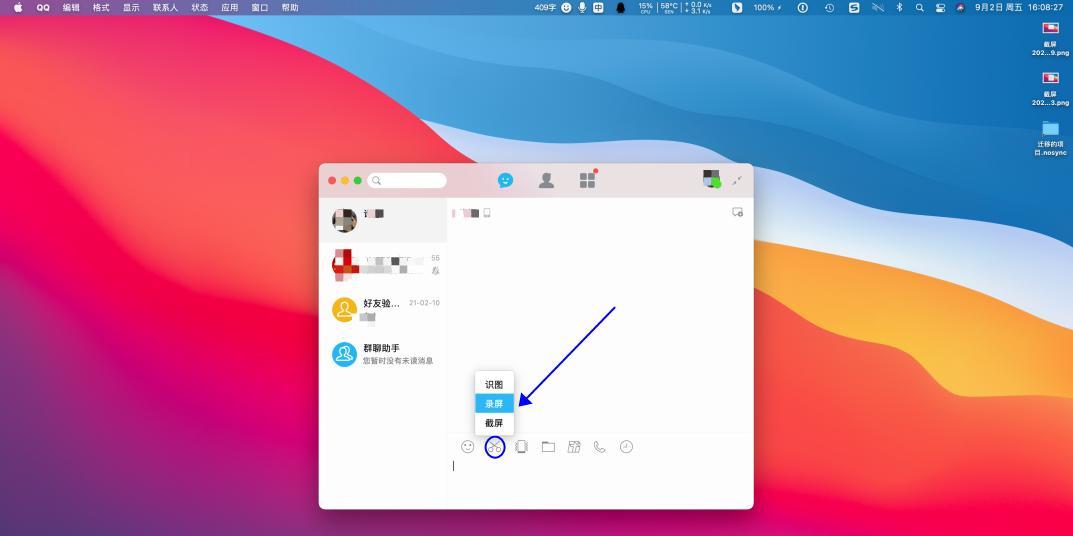The width and height of the screenshot is (1073, 536).
Task: Send a window shake with phone icon
Action: (521, 447)
